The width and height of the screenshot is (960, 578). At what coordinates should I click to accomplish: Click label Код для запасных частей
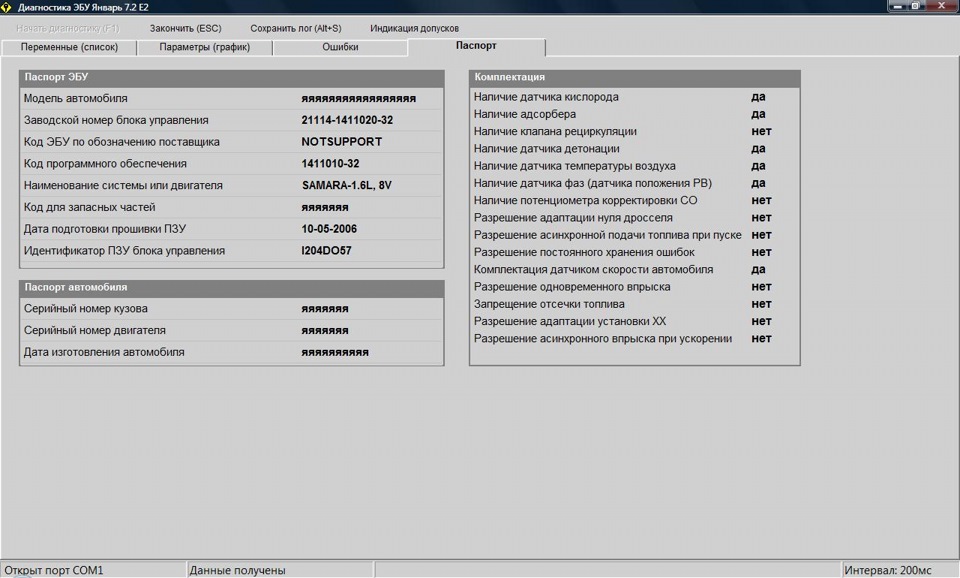pyautogui.click(x=89, y=208)
